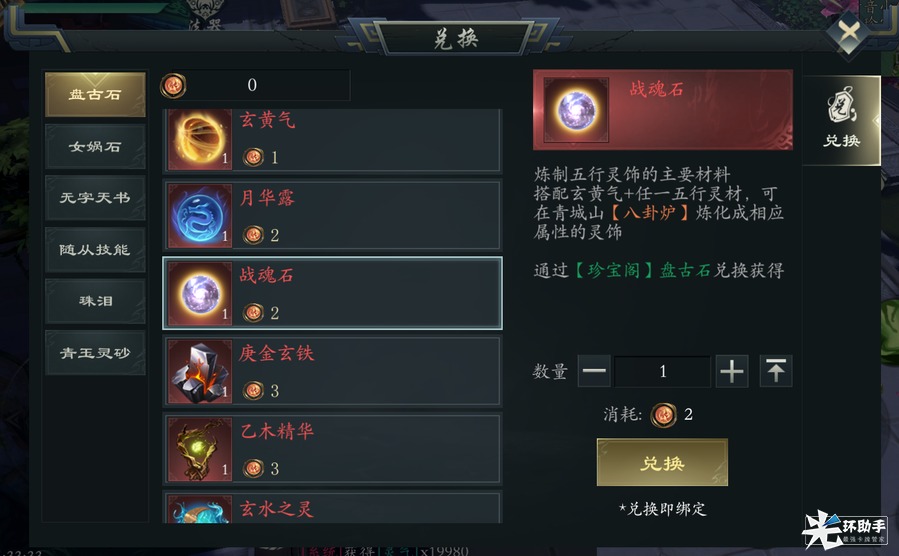Select the 月华露 blue dragon orb icon
The image size is (899, 556).
point(200,216)
